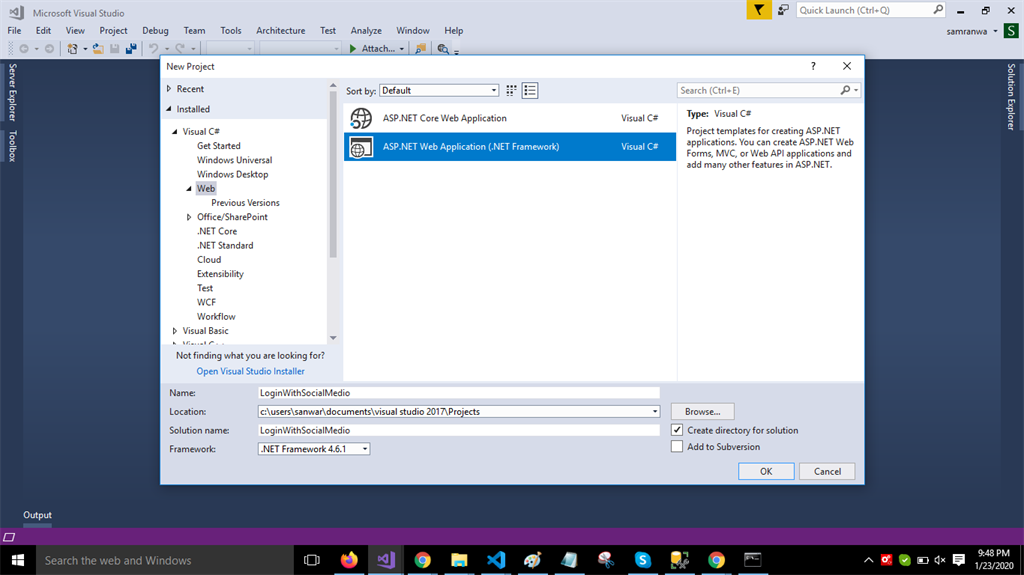Open Visual Studio Installer link

(x=250, y=371)
